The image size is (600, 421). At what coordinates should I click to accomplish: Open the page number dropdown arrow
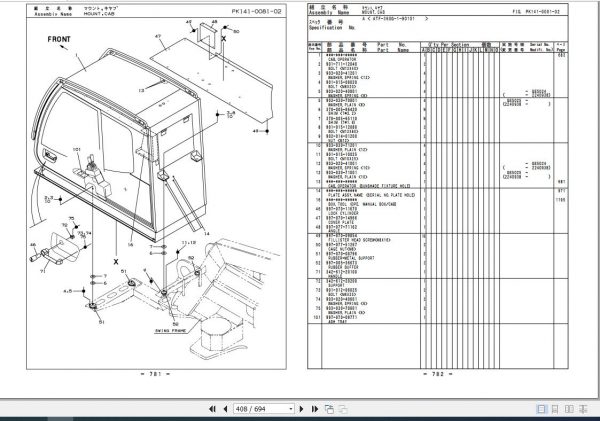(291, 409)
